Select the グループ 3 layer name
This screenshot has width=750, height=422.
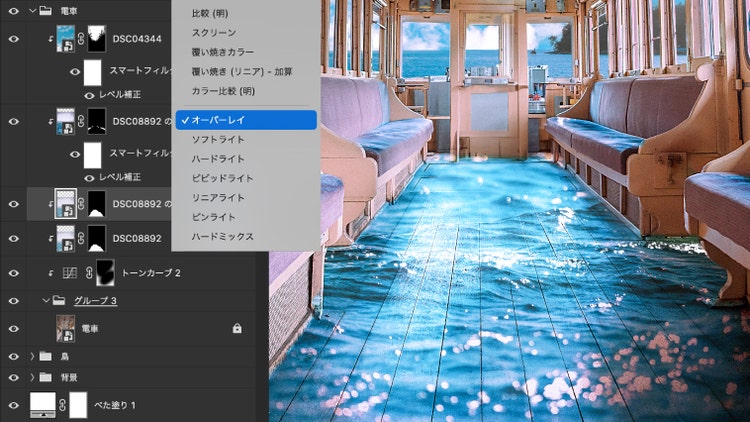(x=95, y=301)
